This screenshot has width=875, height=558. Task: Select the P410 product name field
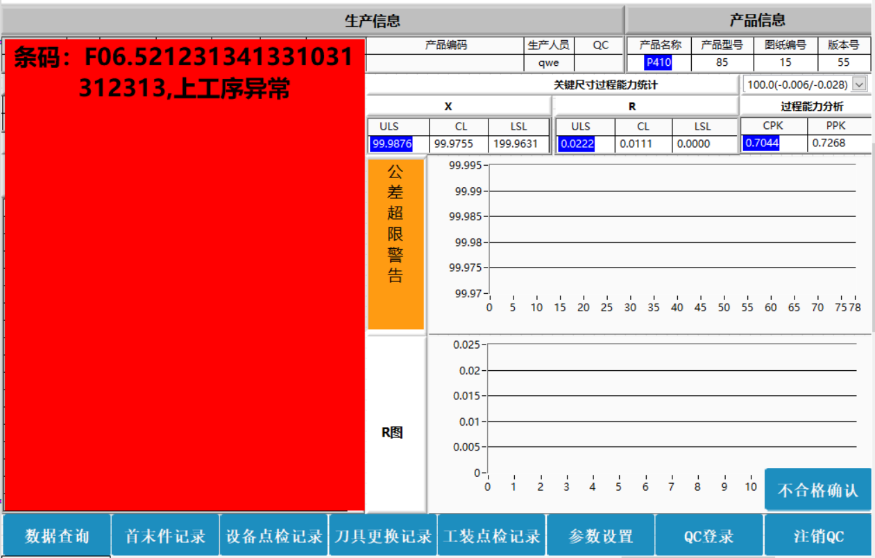point(659,62)
